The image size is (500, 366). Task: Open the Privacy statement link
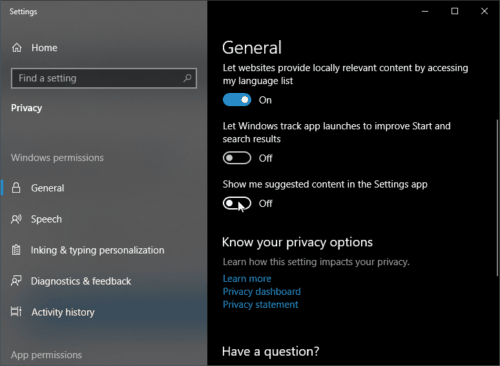click(260, 305)
